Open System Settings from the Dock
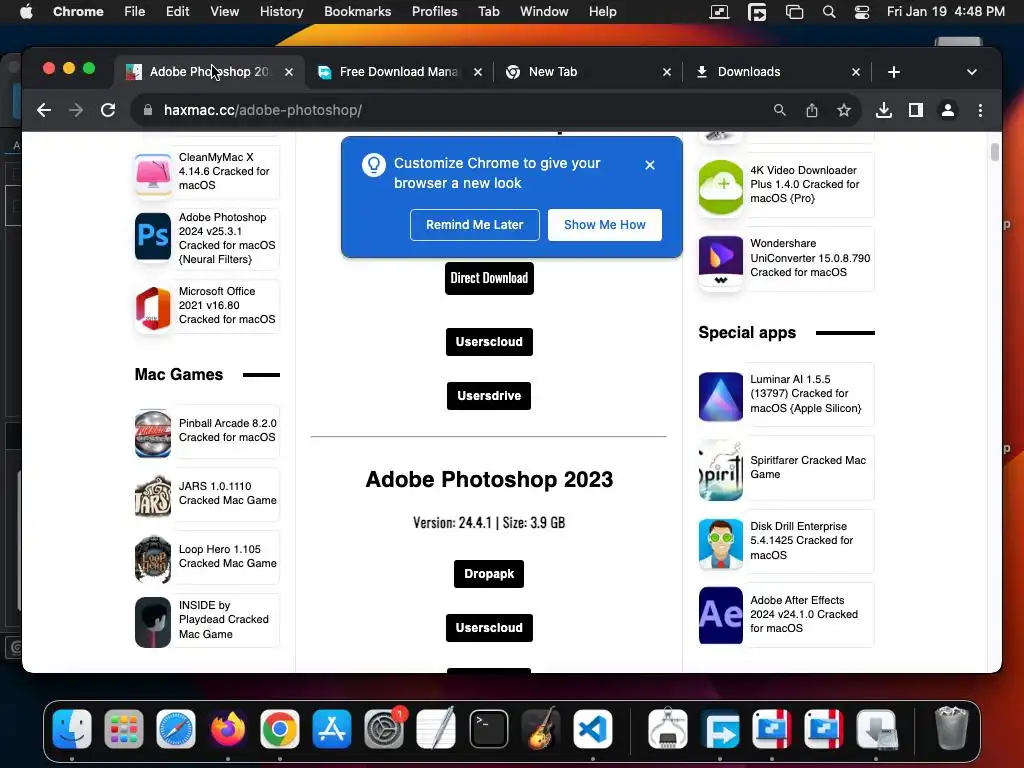The image size is (1024, 768). pos(384,729)
